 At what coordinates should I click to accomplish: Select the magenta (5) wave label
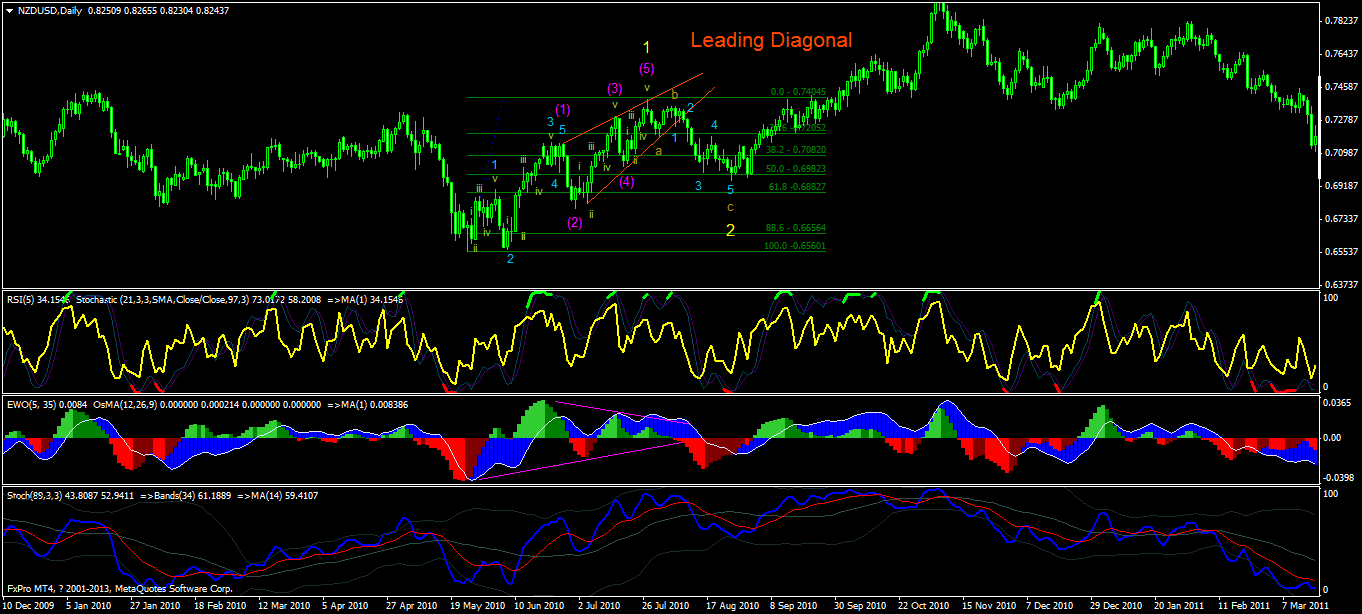(x=647, y=69)
